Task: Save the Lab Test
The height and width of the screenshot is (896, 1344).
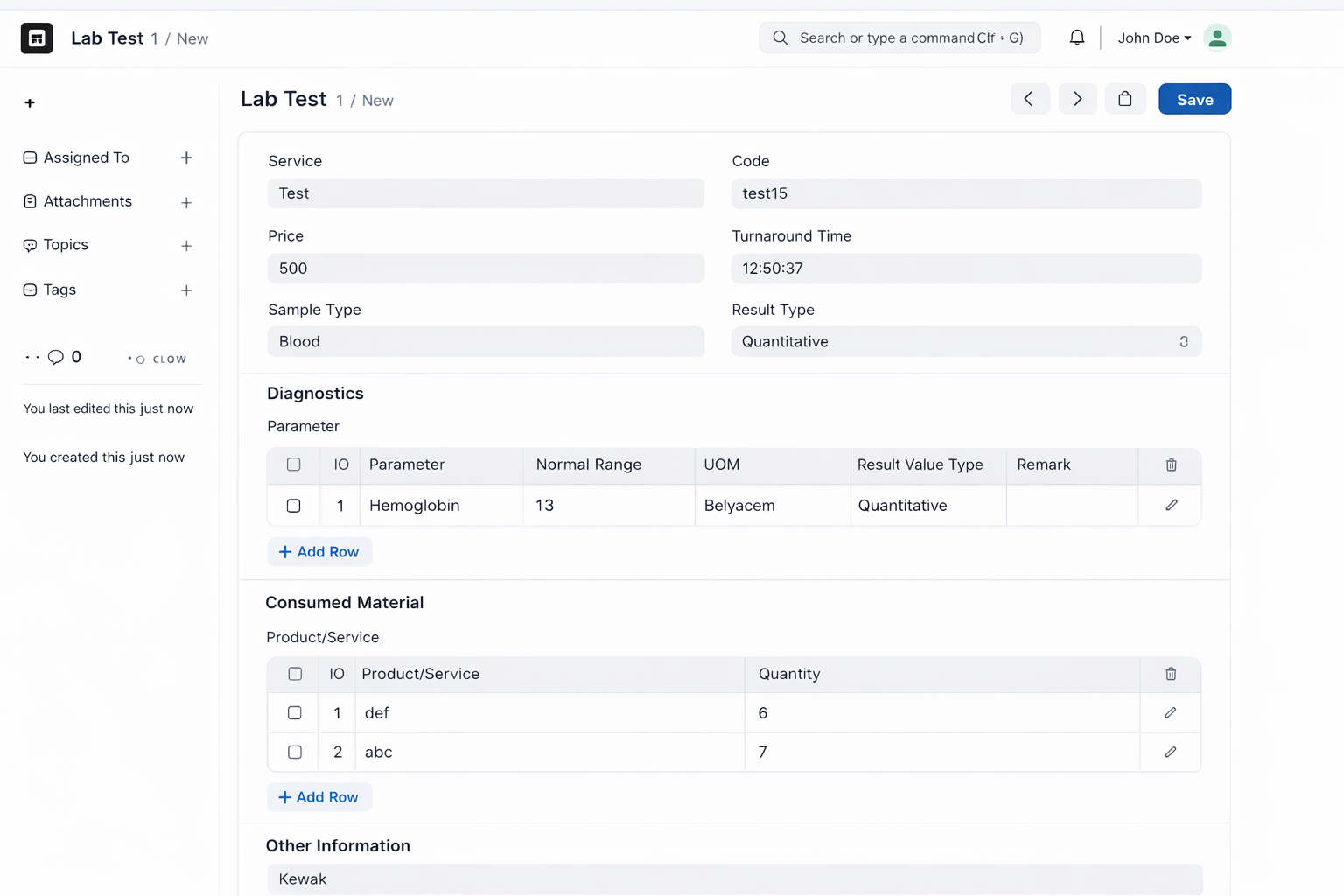Action: 1194,99
